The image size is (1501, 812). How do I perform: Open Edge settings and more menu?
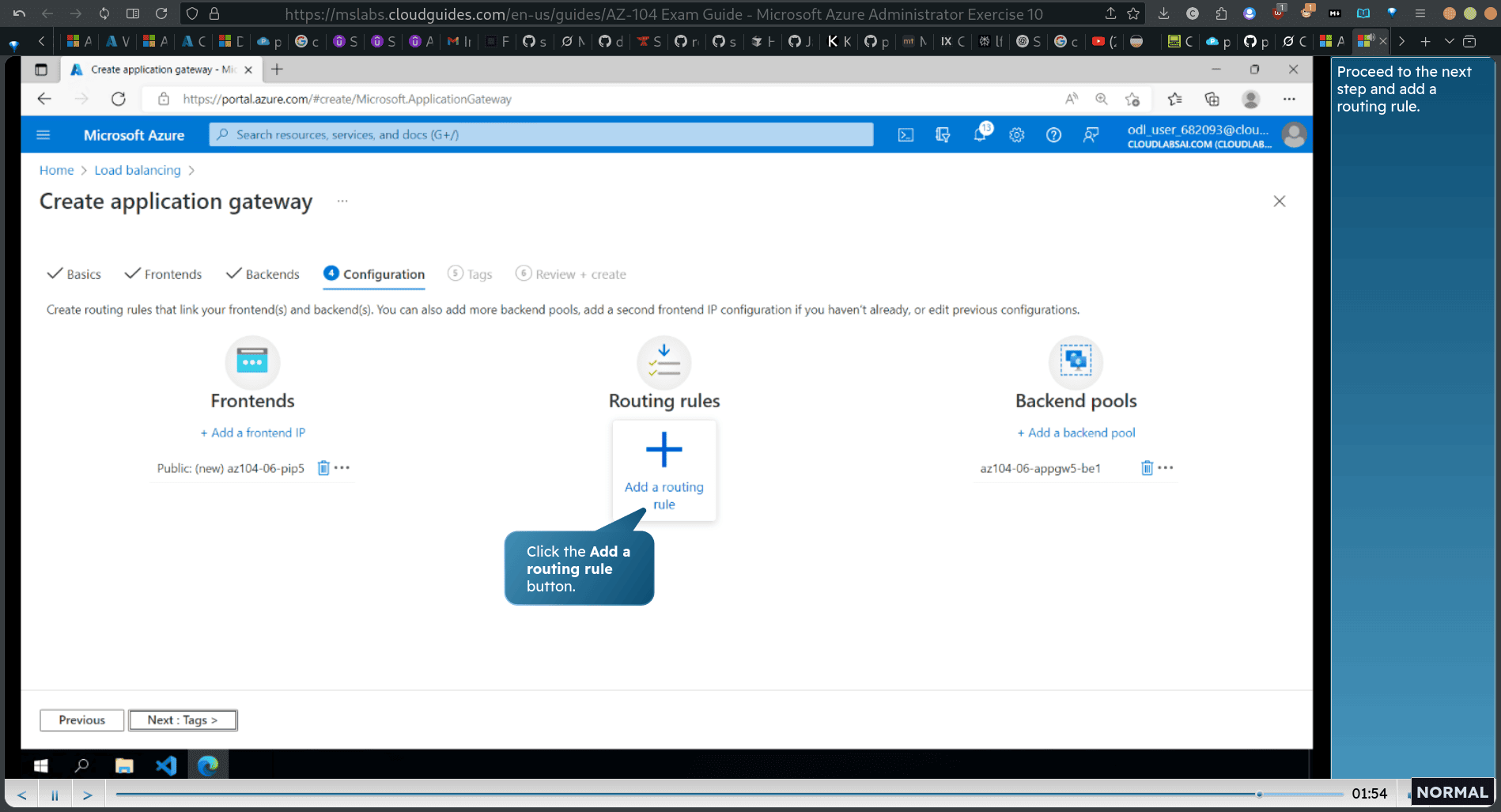1289,99
